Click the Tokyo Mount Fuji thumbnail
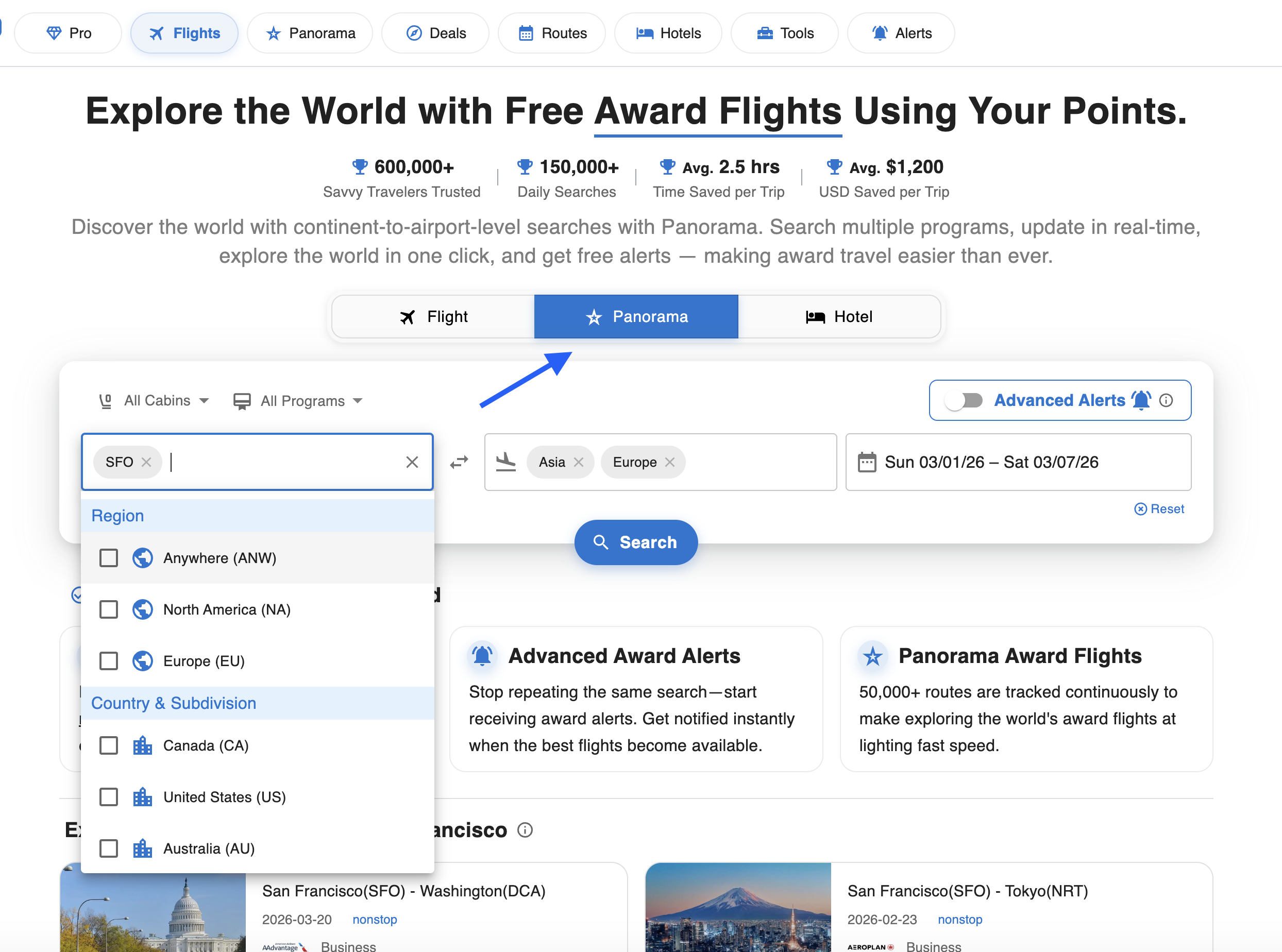This screenshot has height=952, width=1282. click(x=738, y=907)
